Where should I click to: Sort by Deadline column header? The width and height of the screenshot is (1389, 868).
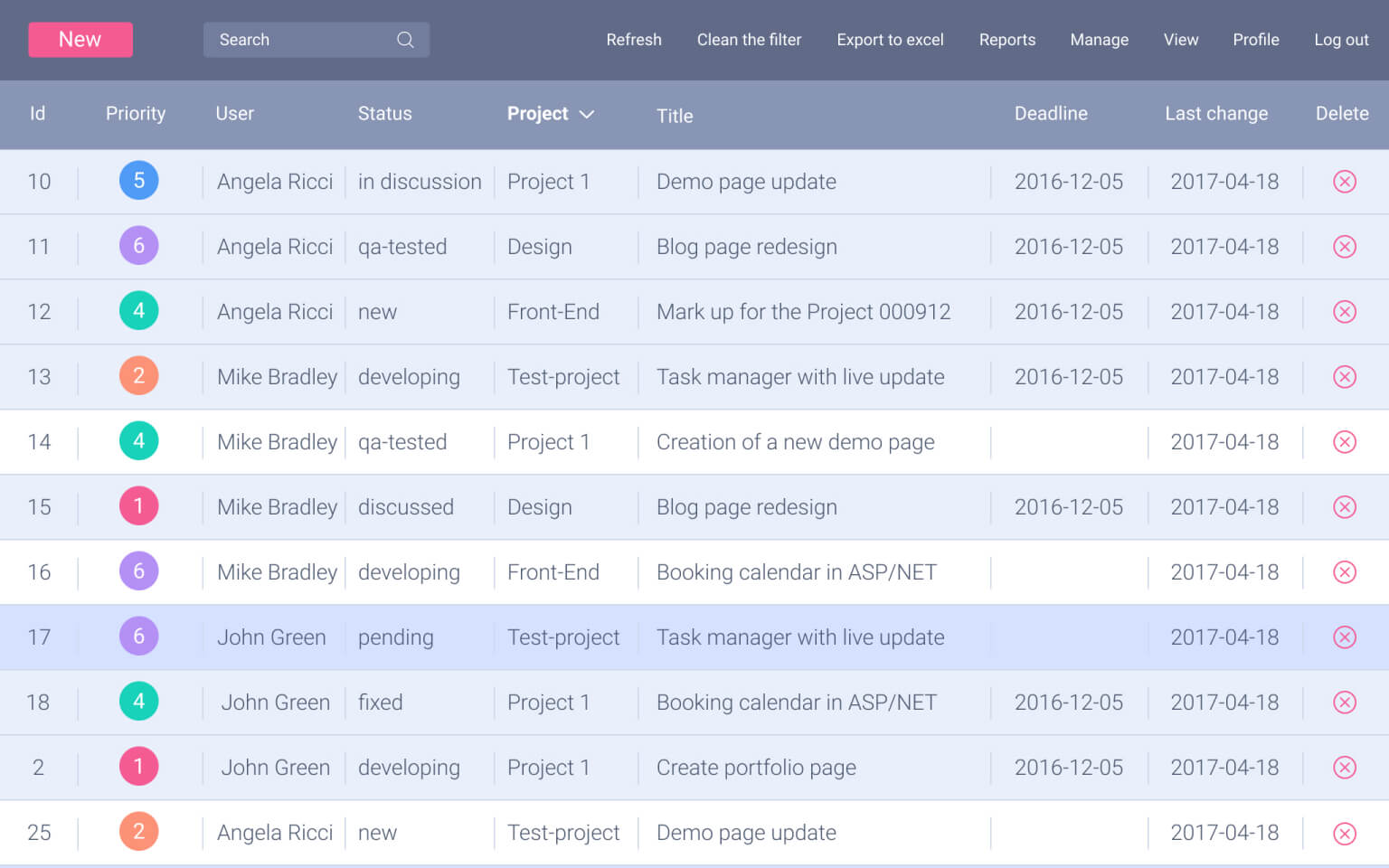[1050, 114]
